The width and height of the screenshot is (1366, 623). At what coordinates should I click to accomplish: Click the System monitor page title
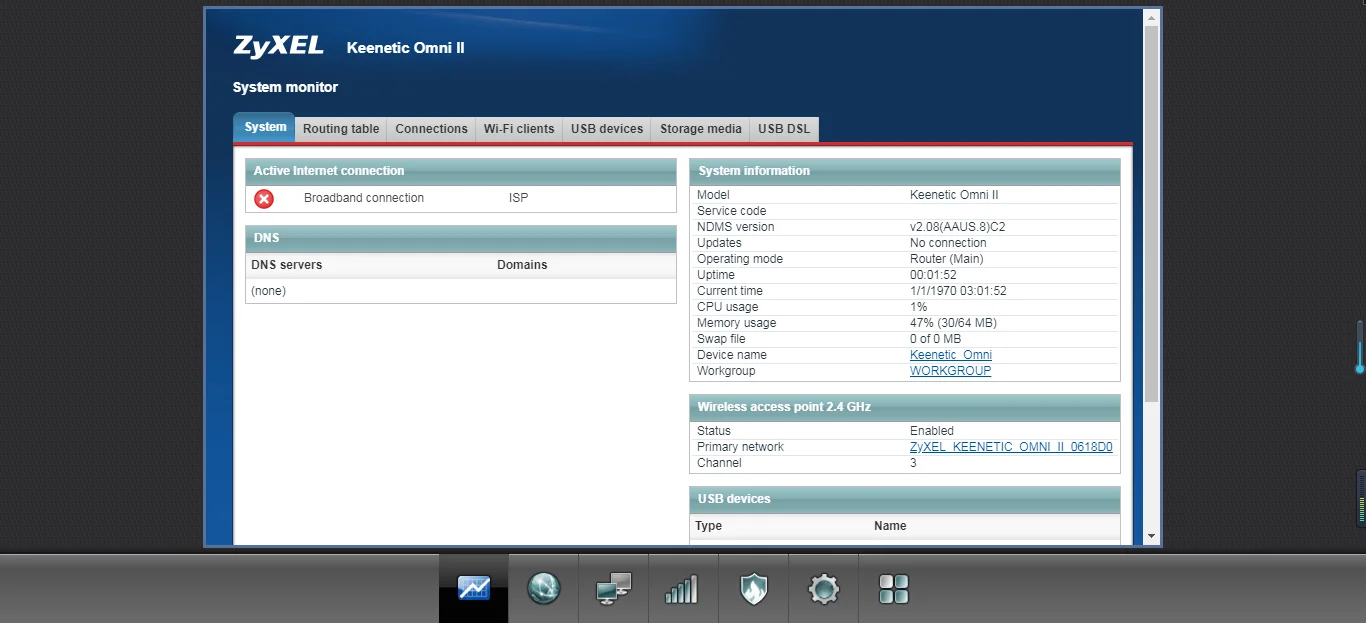click(286, 87)
